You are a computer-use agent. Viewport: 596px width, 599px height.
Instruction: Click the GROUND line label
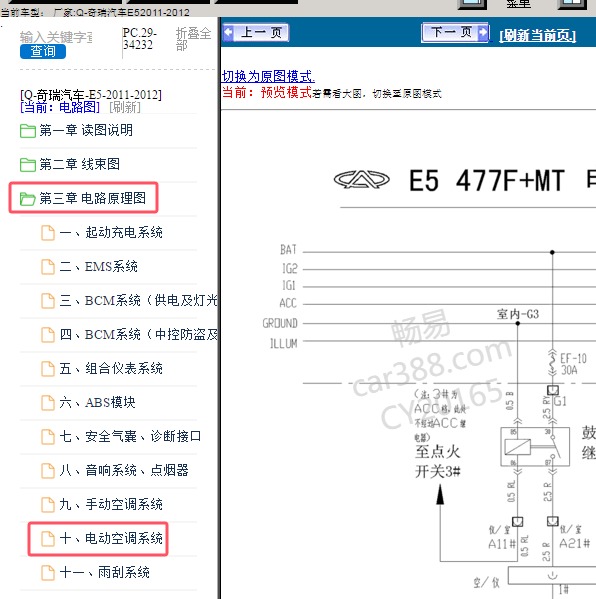[x=280, y=324]
